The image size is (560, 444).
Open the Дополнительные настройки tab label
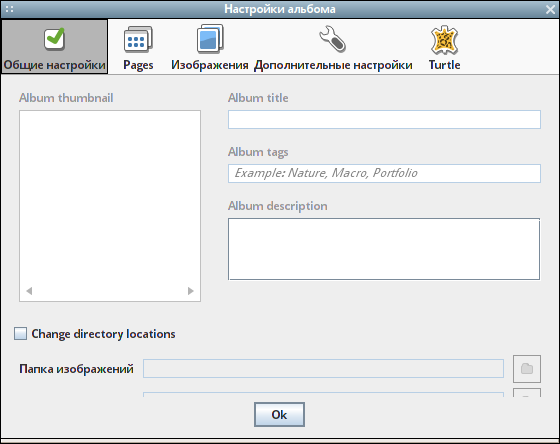(x=333, y=65)
